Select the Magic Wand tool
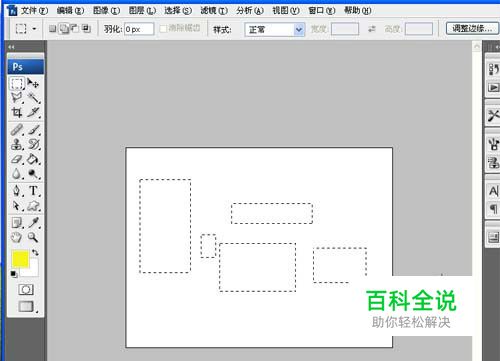Viewport: 500px width, 361px height. point(33,97)
